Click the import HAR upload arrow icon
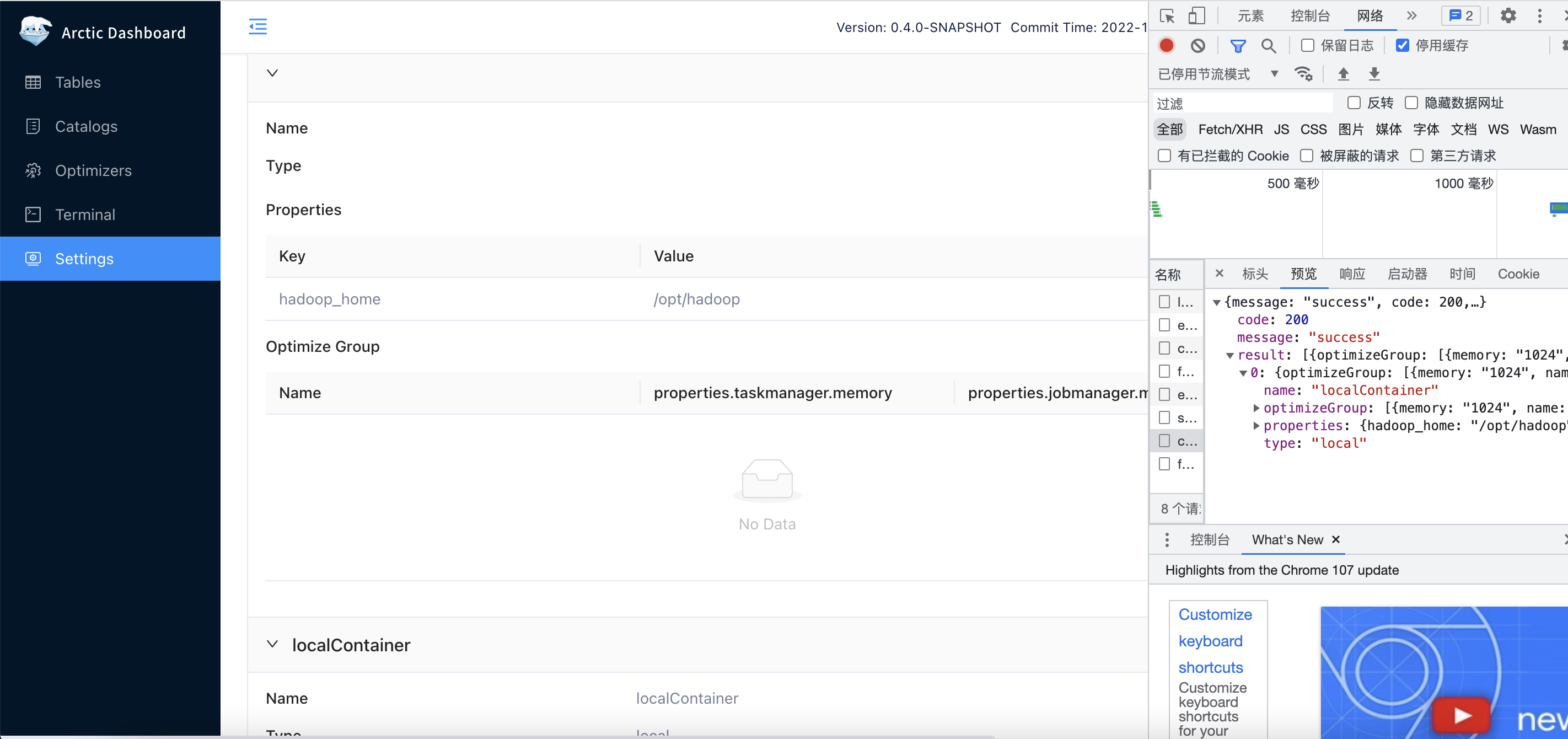This screenshot has width=1568, height=739. (x=1343, y=74)
